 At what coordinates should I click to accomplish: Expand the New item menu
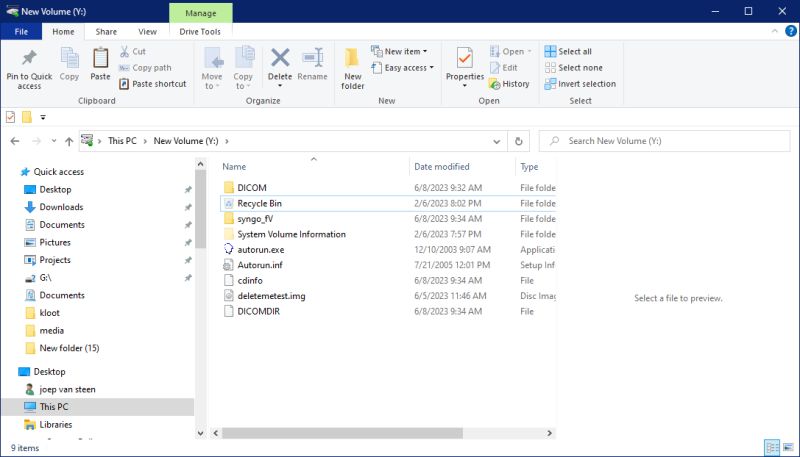(x=399, y=52)
